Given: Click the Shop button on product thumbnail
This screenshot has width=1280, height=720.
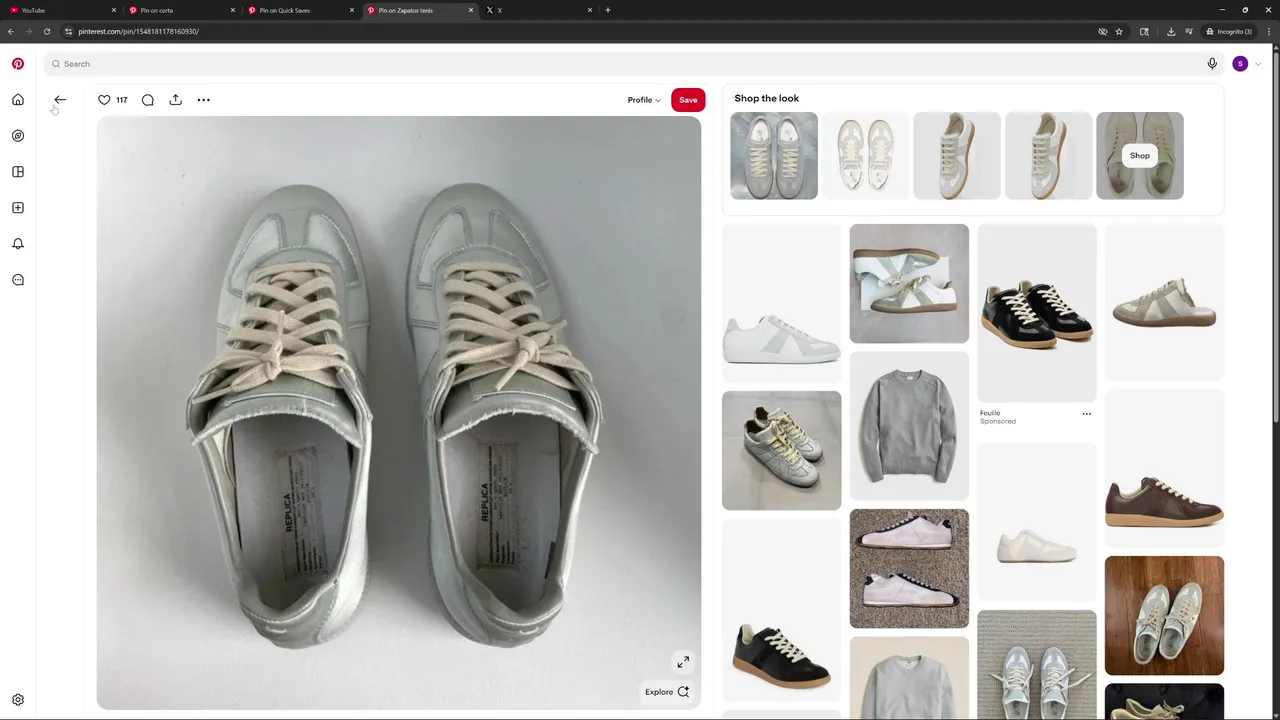Looking at the screenshot, I should tap(1140, 156).
